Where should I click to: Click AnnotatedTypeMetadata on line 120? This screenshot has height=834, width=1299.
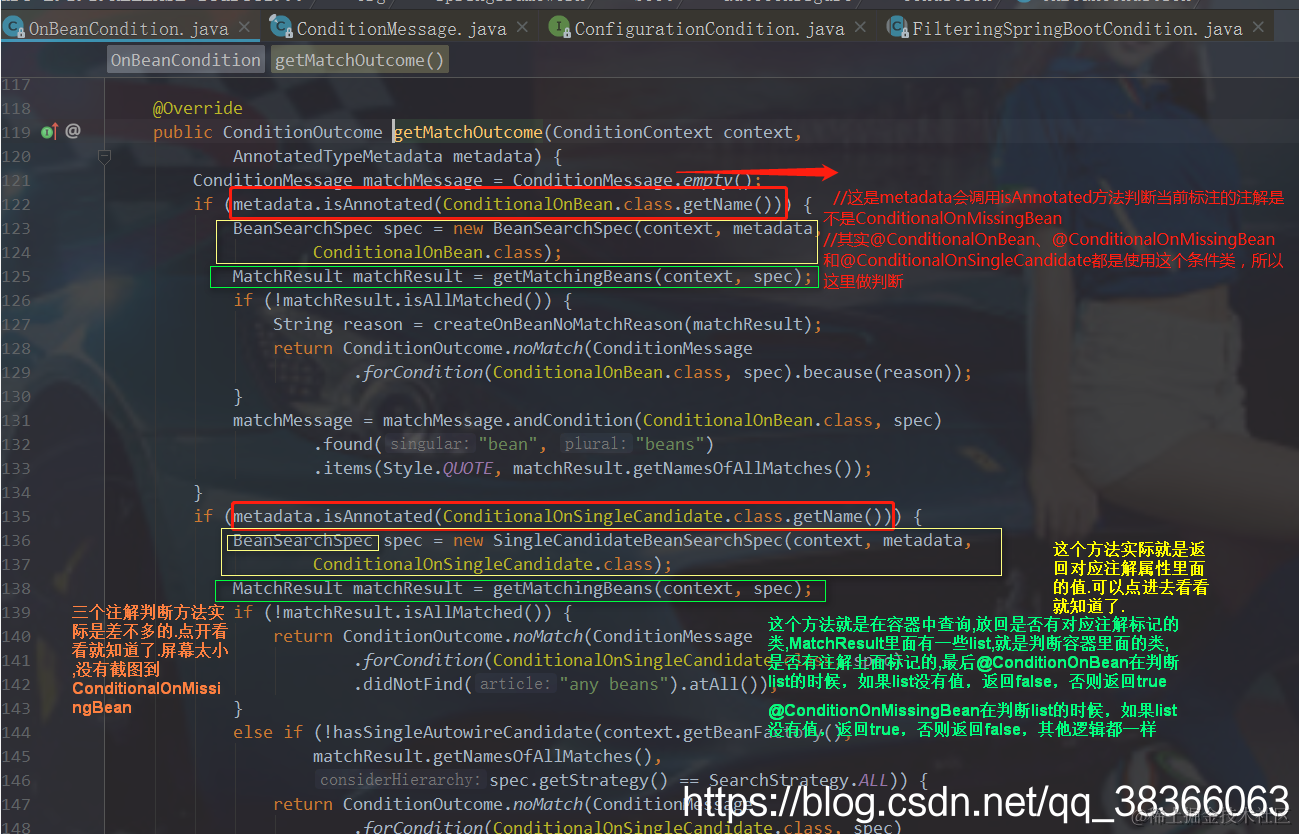338,156
